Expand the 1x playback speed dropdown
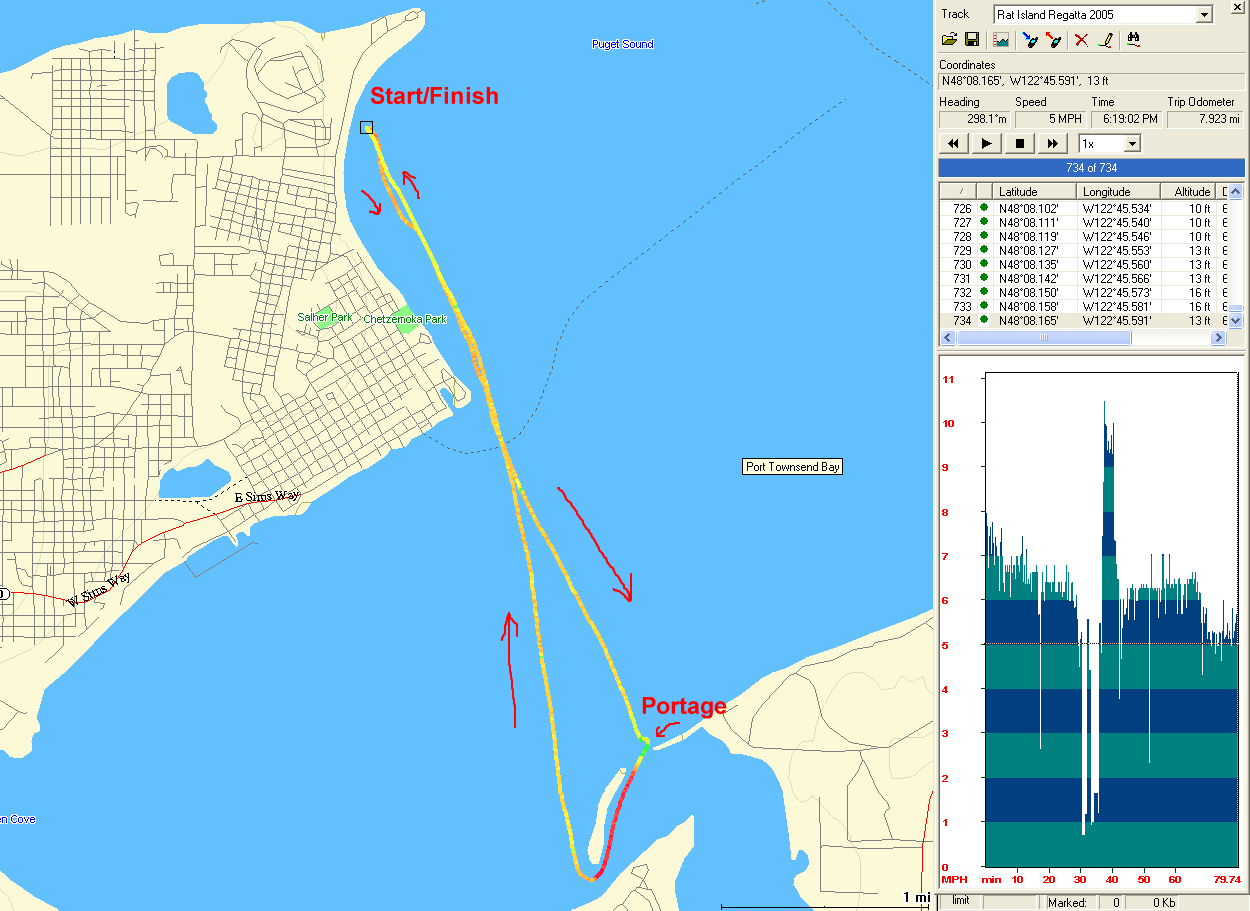The height and width of the screenshot is (911, 1250). 1131,143
